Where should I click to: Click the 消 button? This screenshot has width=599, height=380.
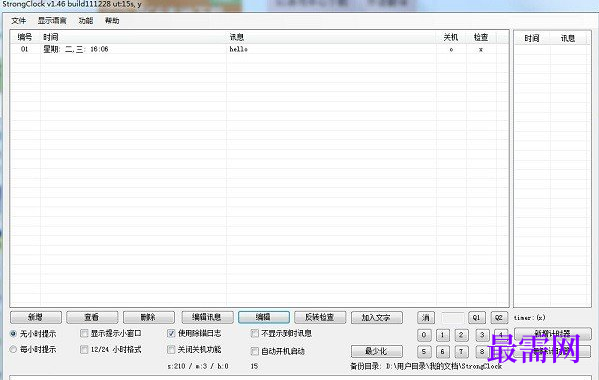coord(426,317)
